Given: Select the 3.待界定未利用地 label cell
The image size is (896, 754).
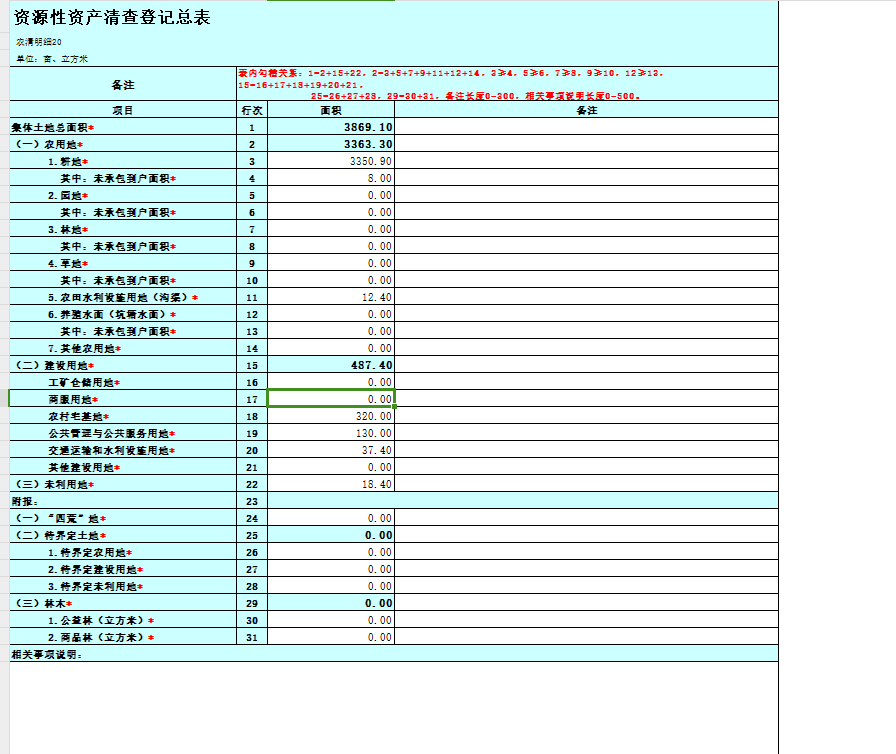Looking at the screenshot, I should [x=123, y=586].
